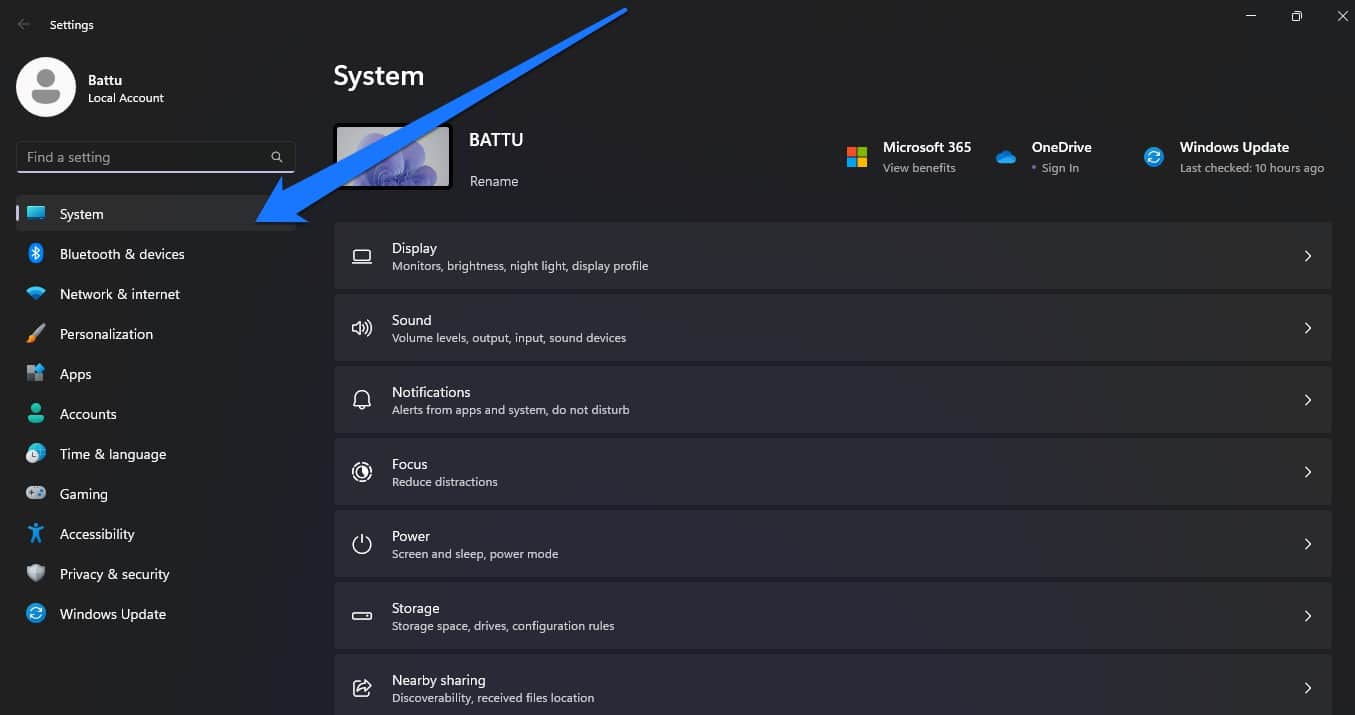Image resolution: width=1355 pixels, height=715 pixels.
Task: Click the Windows bloom wallpaper thumbnail
Action: pyautogui.click(x=393, y=156)
